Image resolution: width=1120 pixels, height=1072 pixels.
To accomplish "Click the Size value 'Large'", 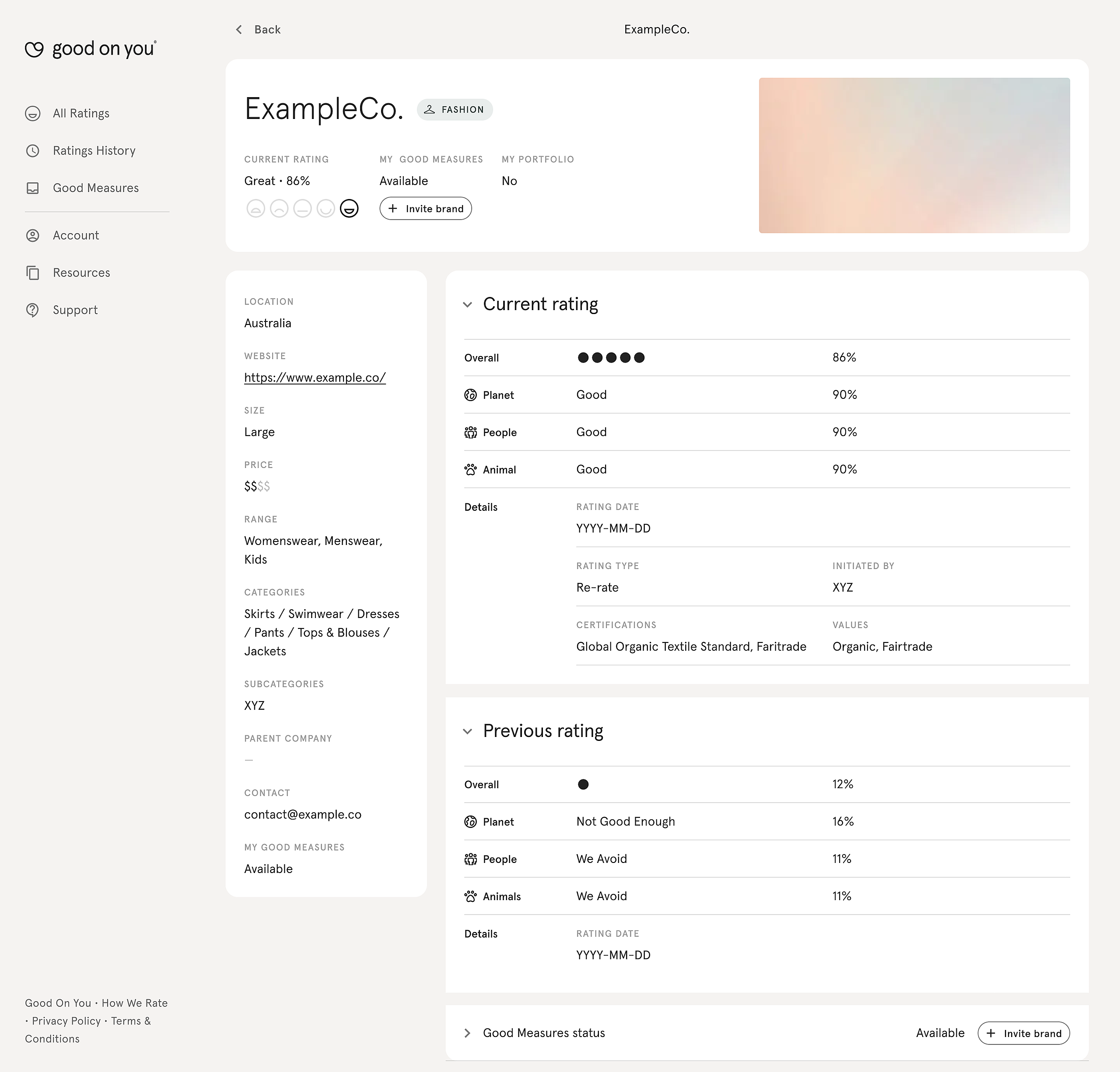I will pos(259,432).
